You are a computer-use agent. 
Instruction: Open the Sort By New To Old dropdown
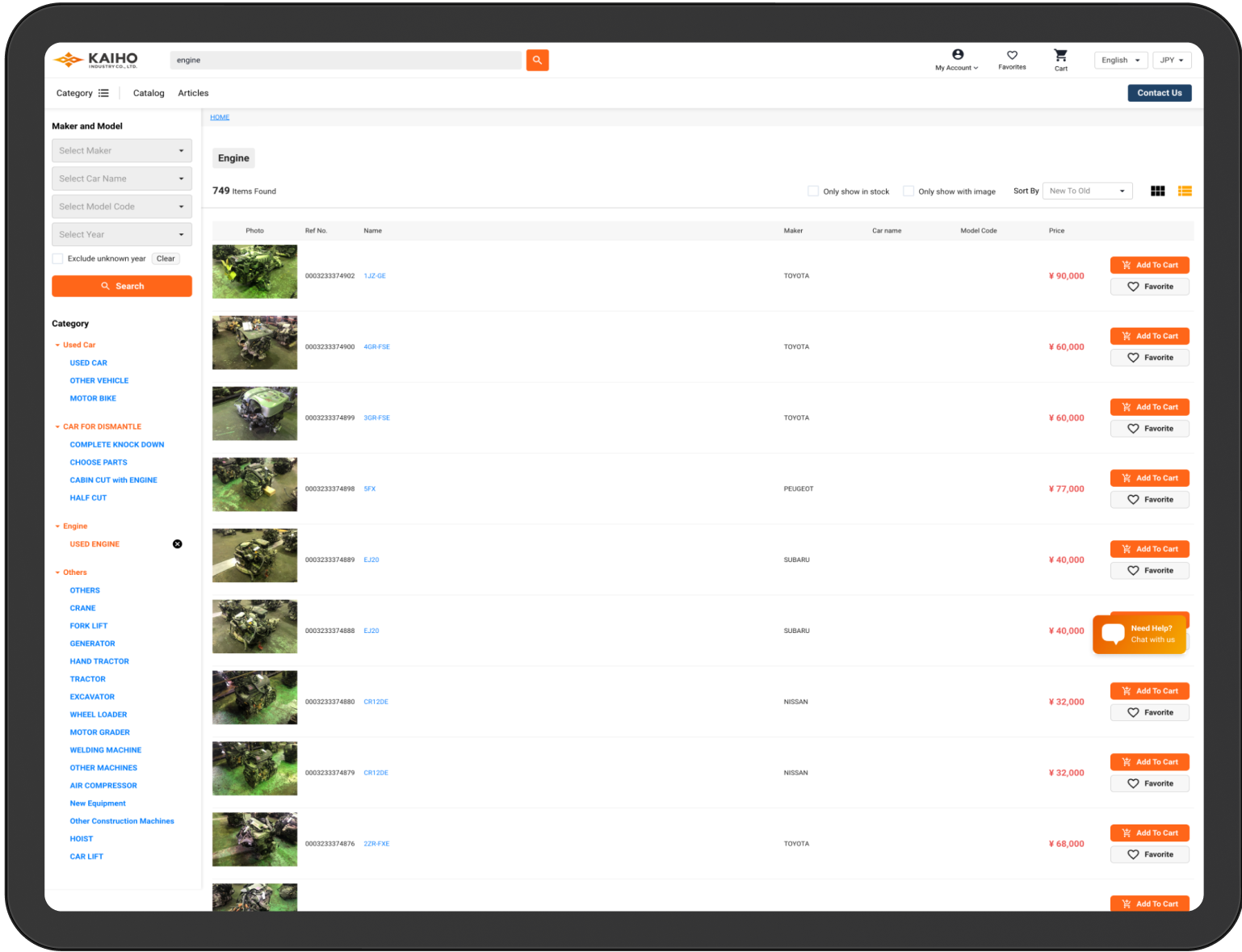pos(1087,191)
